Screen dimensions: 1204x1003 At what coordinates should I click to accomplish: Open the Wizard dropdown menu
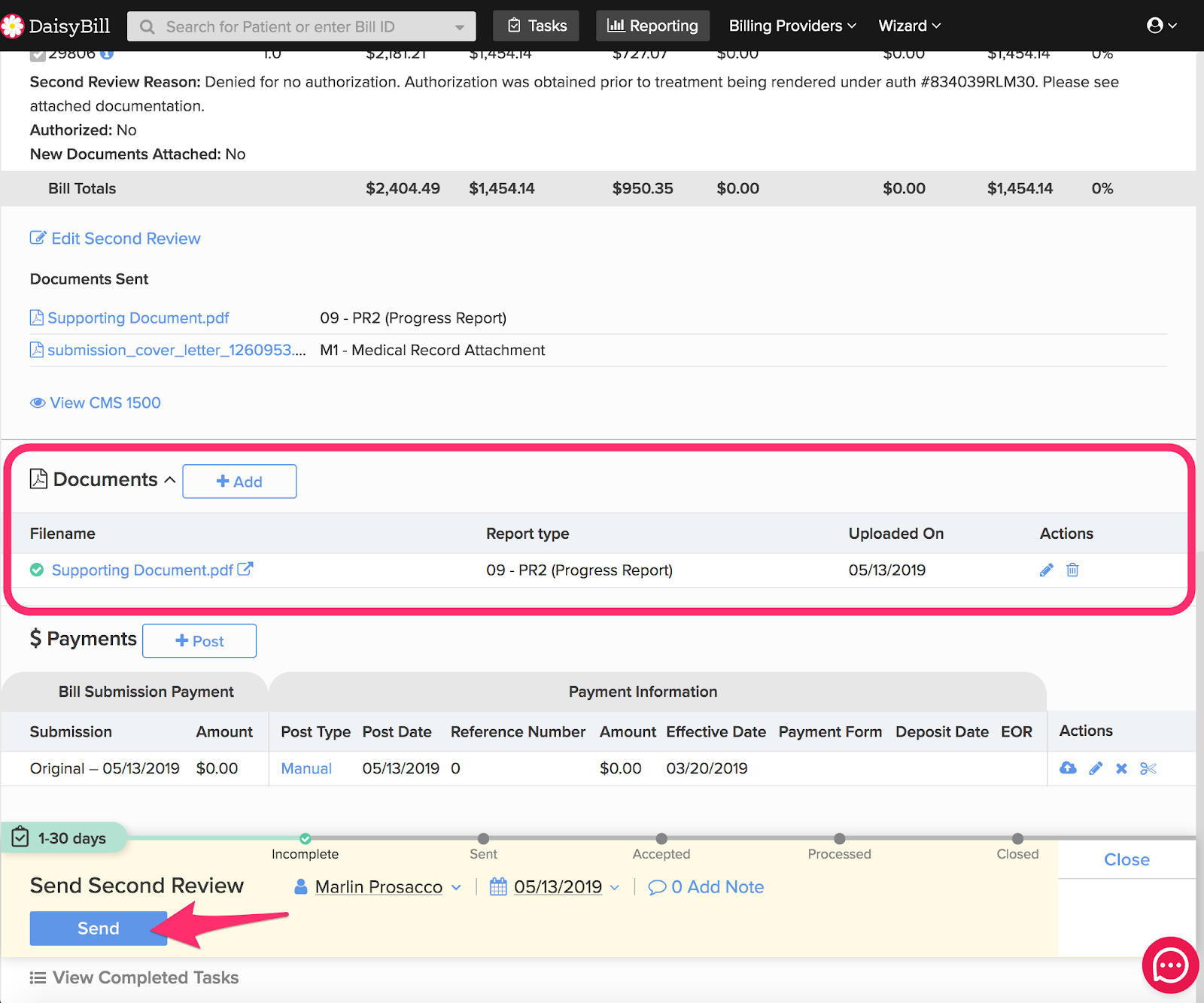pos(910,26)
